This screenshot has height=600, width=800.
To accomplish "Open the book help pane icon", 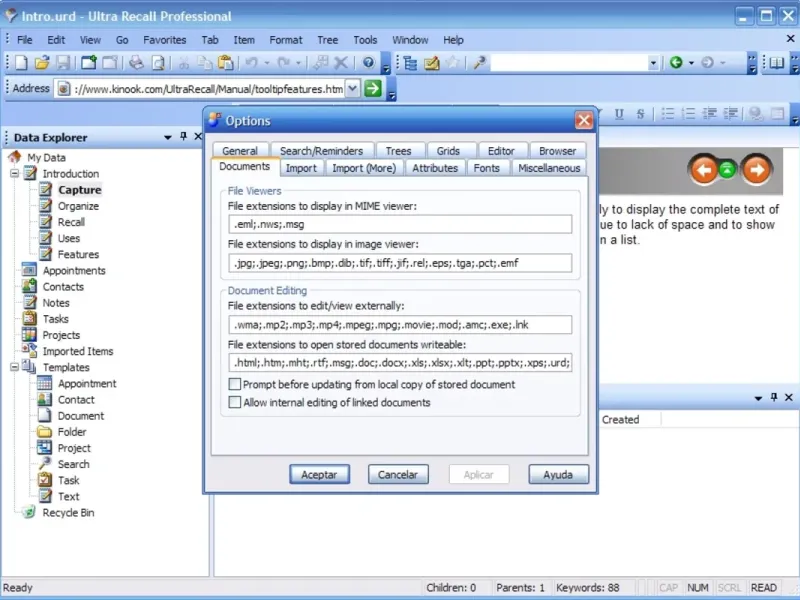I will [x=776, y=63].
